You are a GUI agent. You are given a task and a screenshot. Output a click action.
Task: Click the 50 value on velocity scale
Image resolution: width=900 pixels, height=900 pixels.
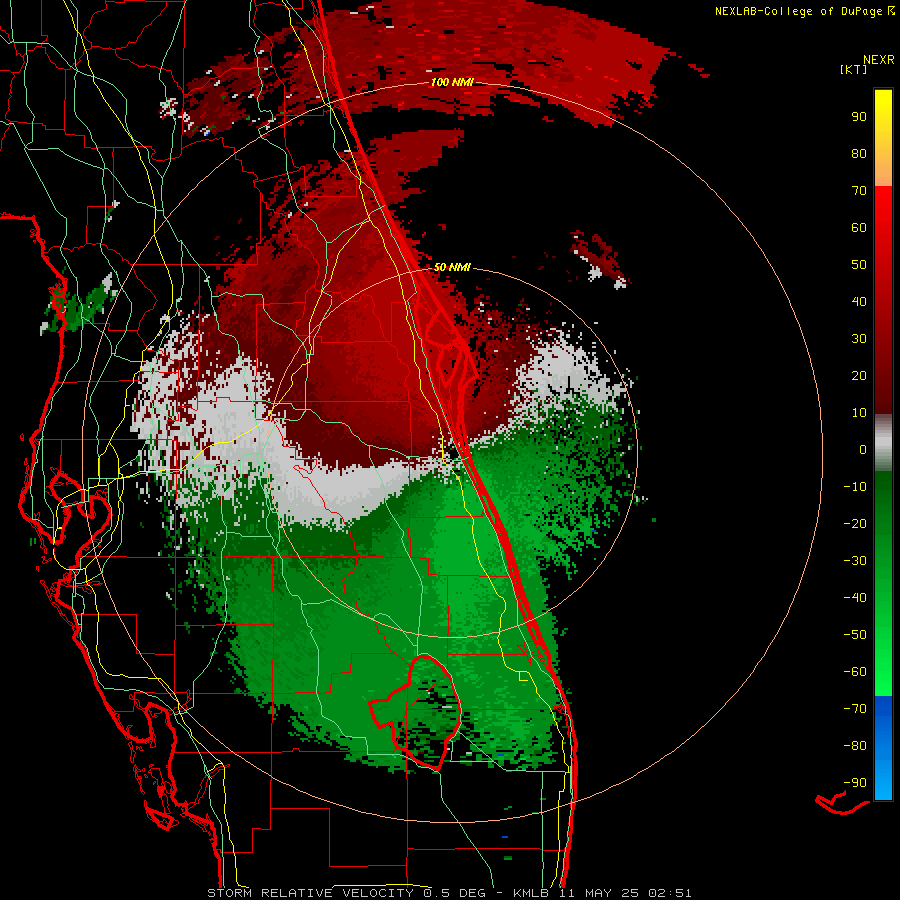[859, 265]
